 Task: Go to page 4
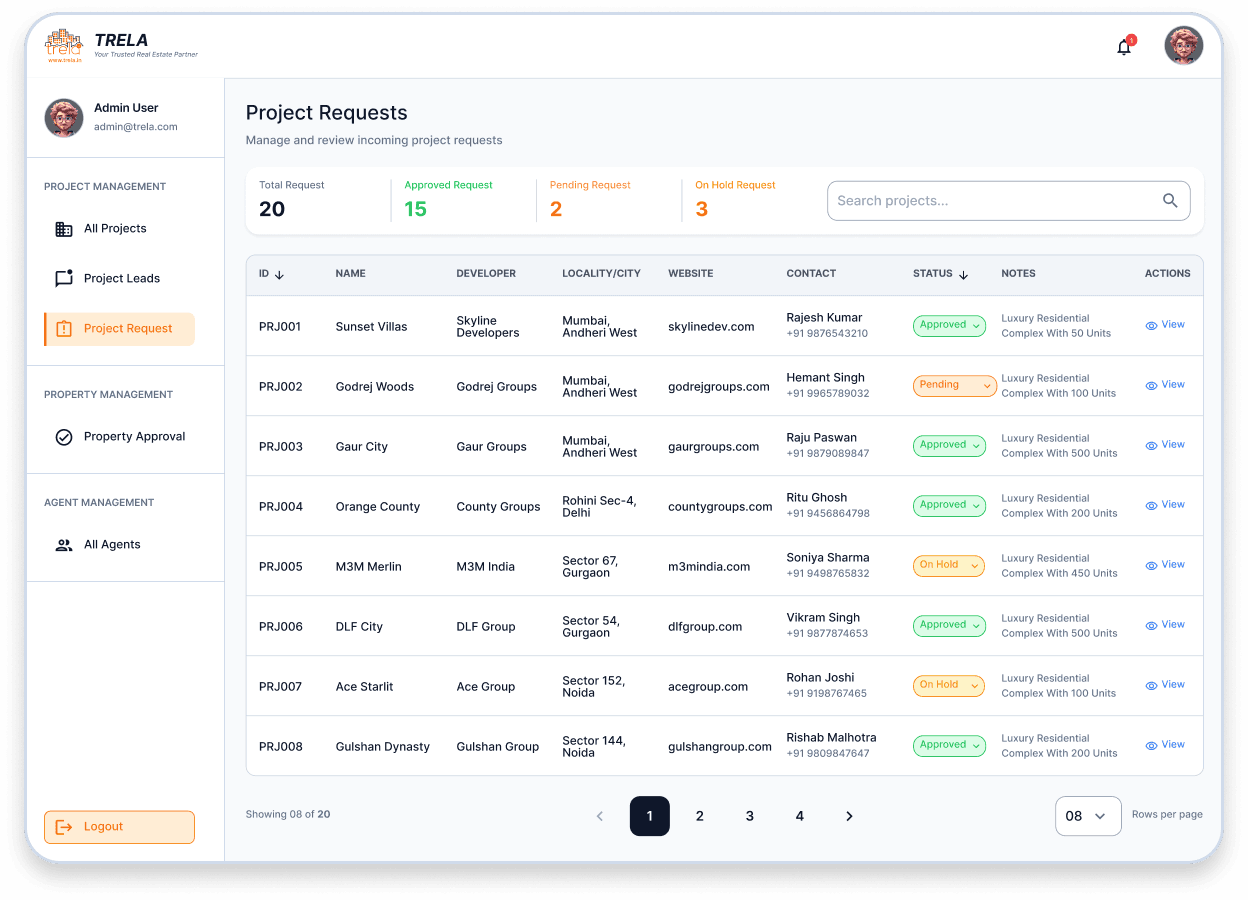(x=800, y=816)
